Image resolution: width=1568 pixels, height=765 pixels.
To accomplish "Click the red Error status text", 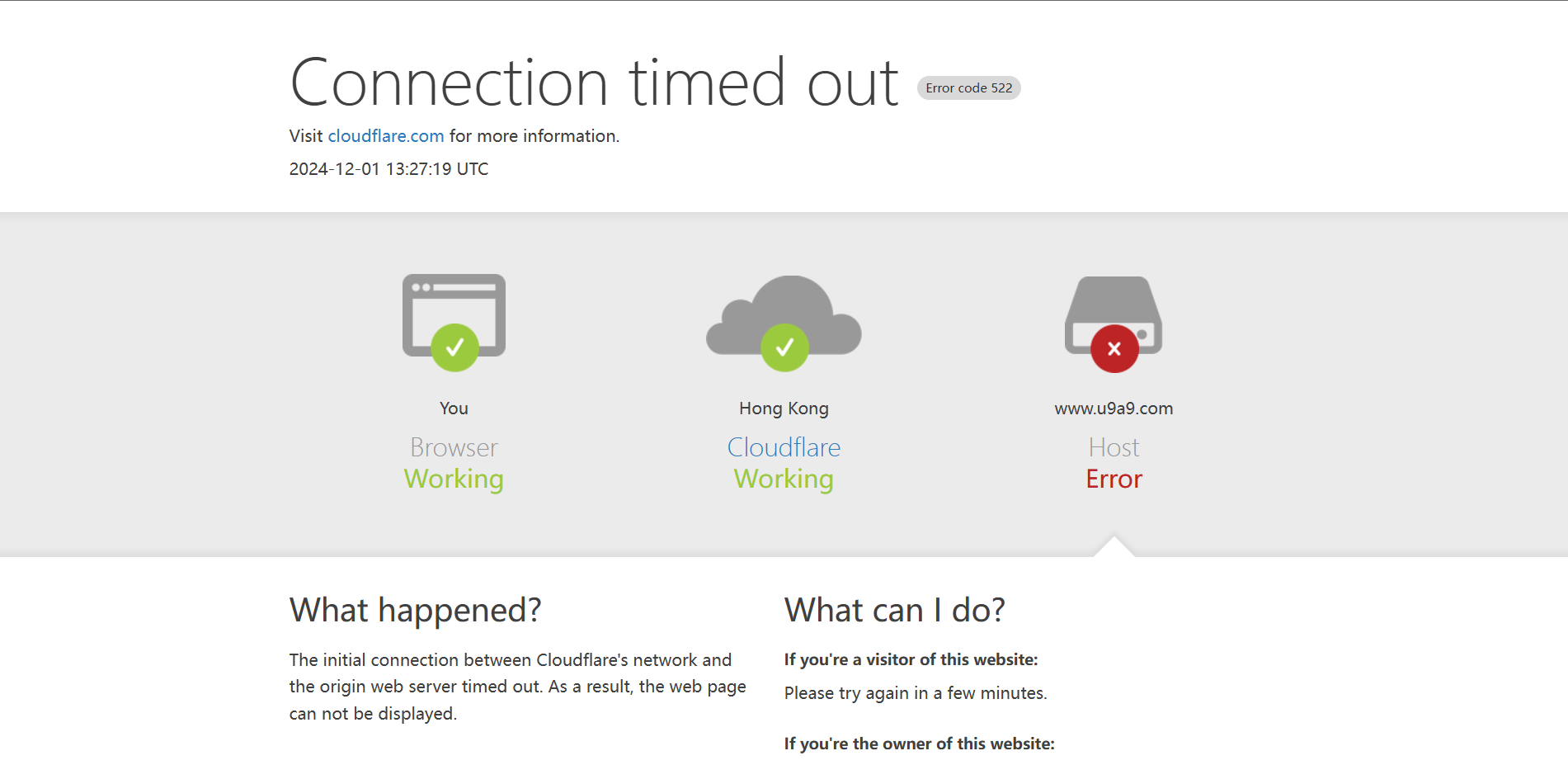I will pyautogui.click(x=1114, y=479).
